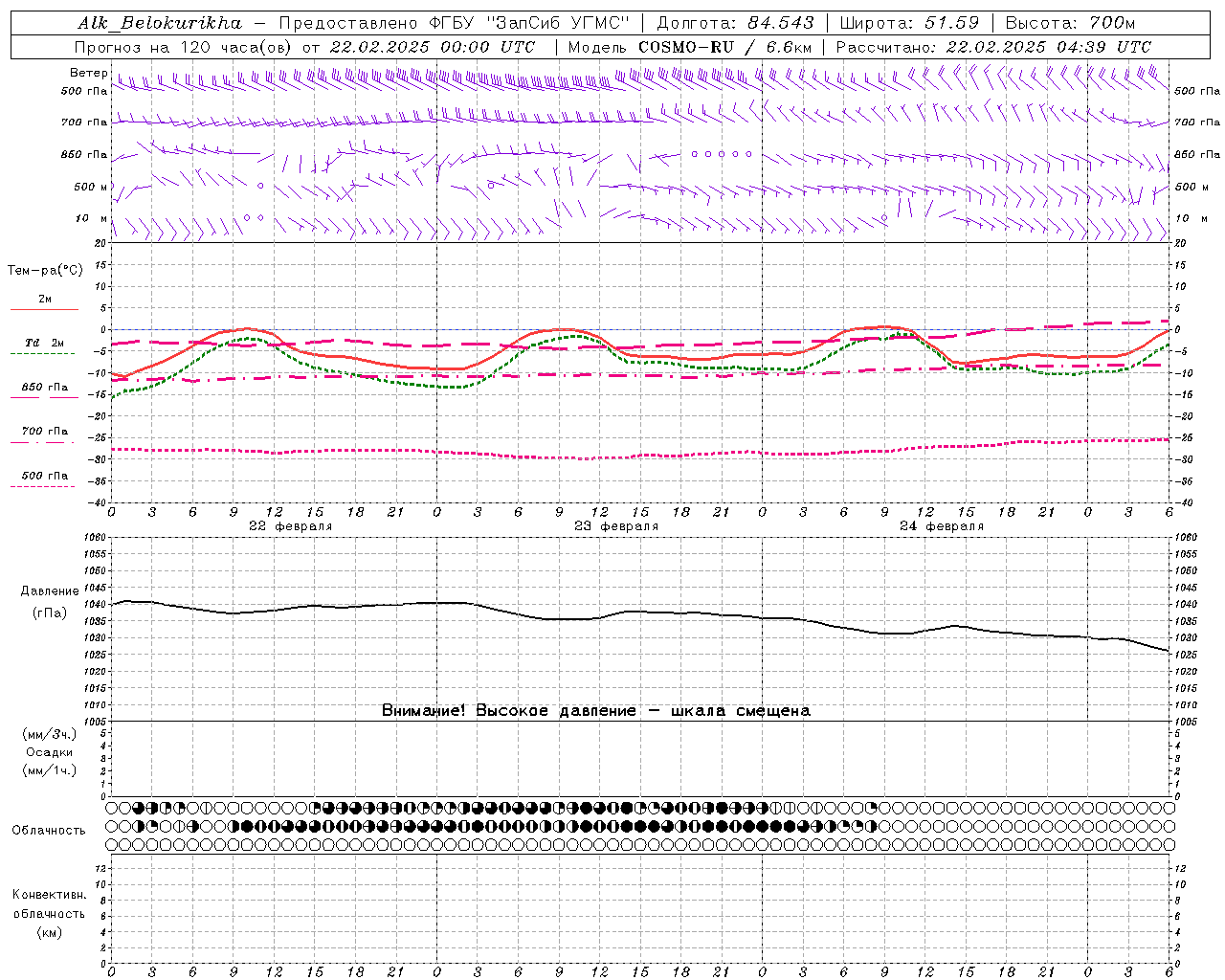Select the Td 2м dew point legend entry

45,343
